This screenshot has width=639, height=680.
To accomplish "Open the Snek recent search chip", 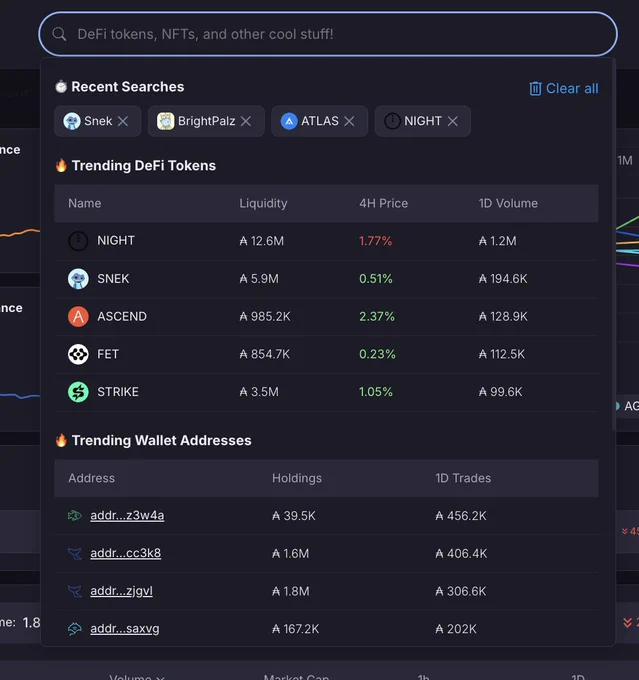I will (x=98, y=121).
